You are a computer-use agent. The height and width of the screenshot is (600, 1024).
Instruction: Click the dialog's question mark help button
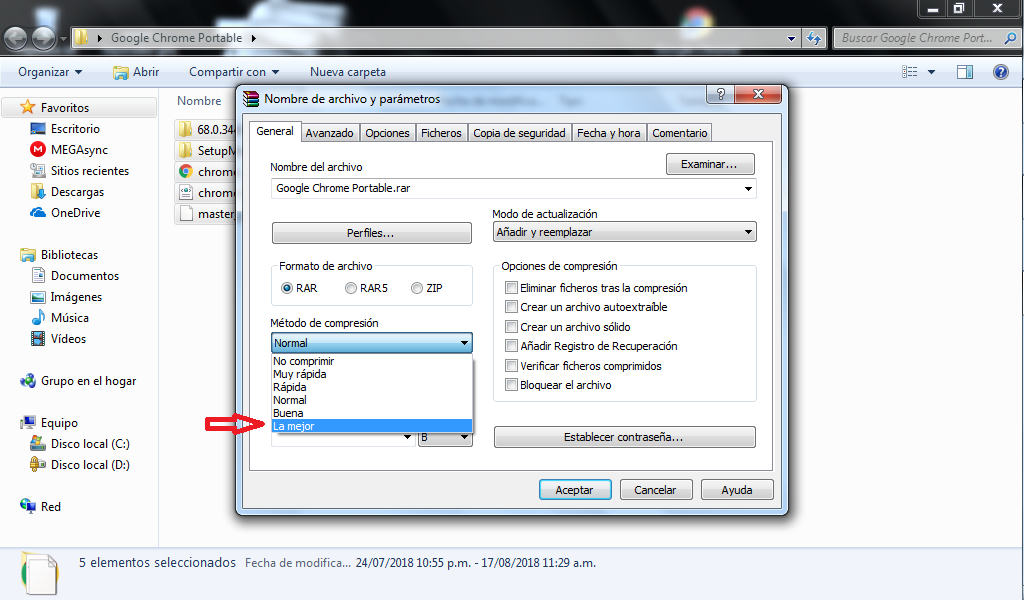720,94
